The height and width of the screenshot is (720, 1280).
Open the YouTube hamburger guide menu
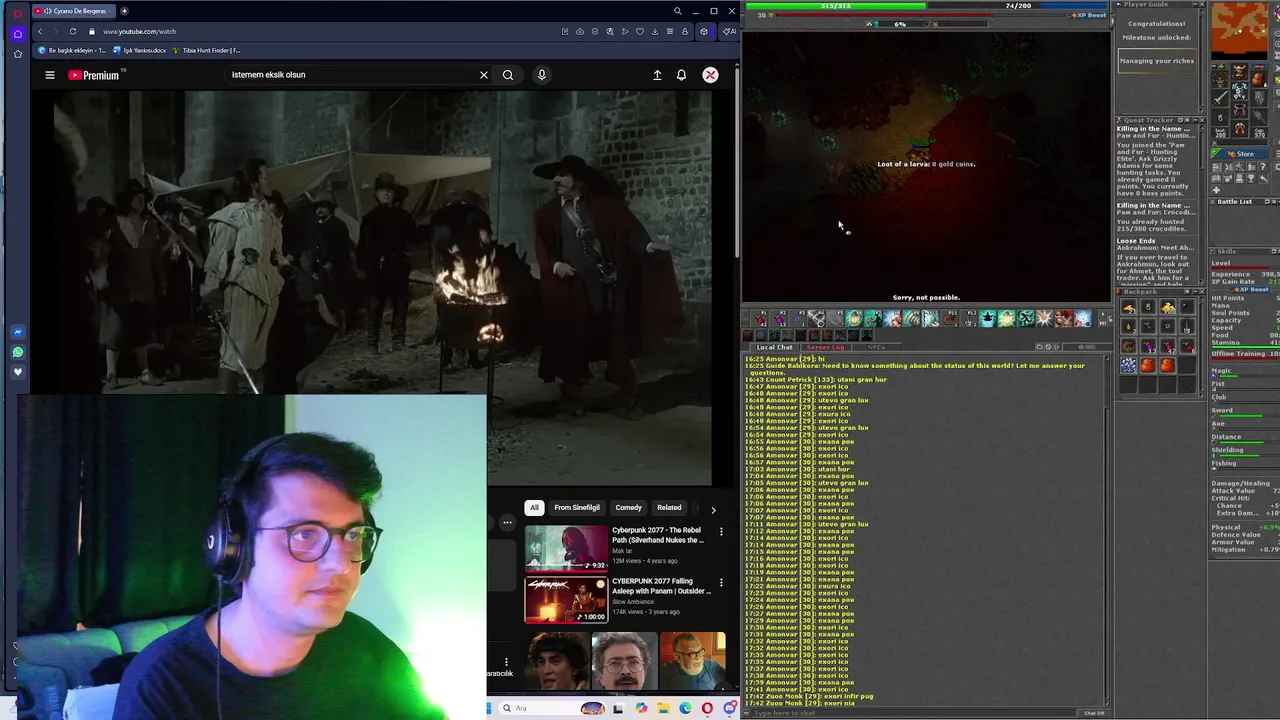point(49,75)
